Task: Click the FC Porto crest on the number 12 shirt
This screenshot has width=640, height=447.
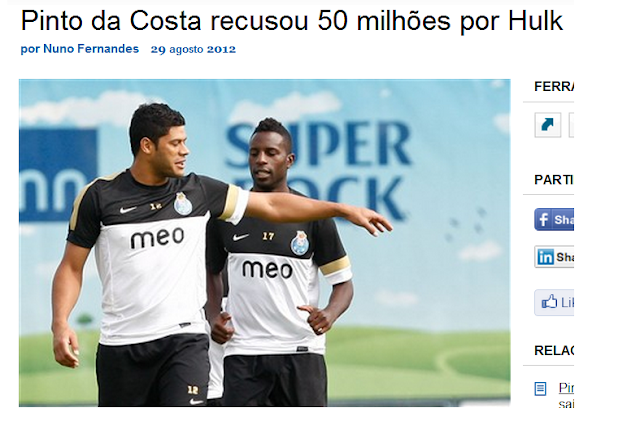Action: 182,203
